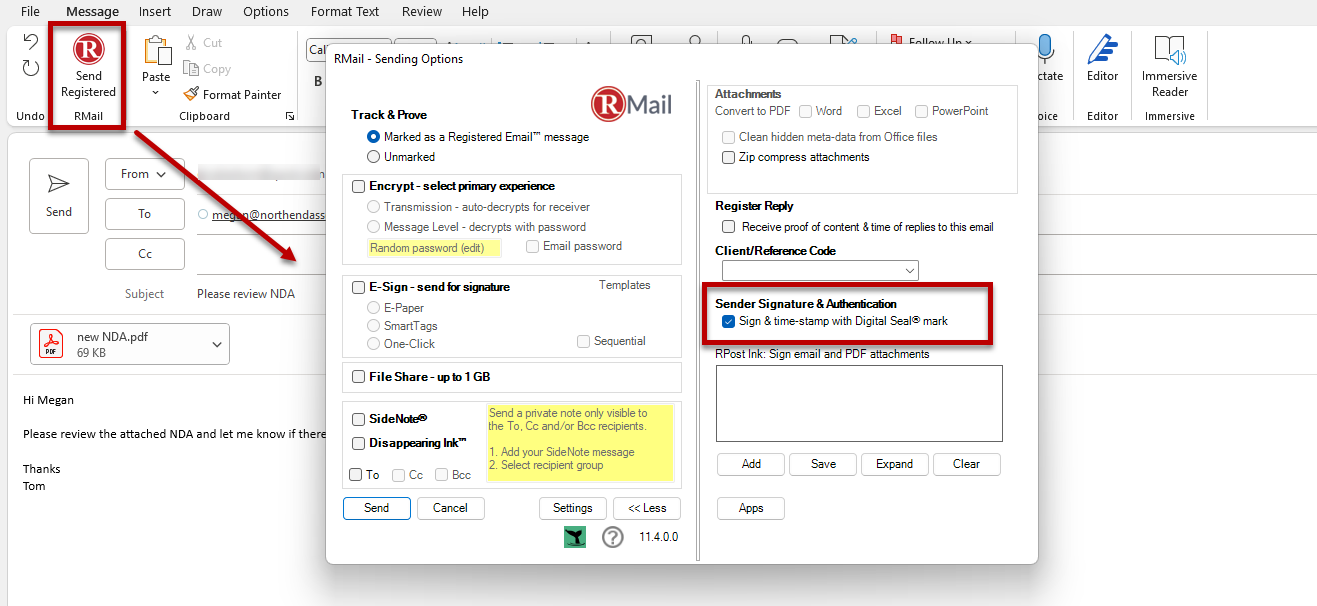This screenshot has width=1317, height=606.
Task: Enable the Encrypt checkbox
Action: click(359, 186)
